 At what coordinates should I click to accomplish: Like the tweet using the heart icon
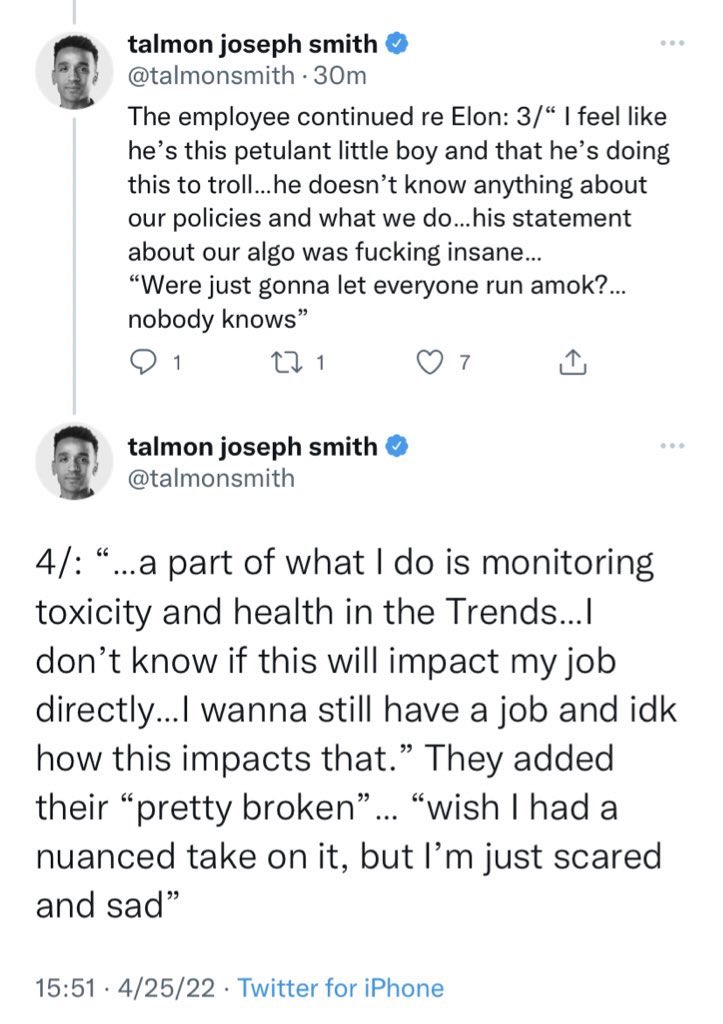tap(429, 362)
